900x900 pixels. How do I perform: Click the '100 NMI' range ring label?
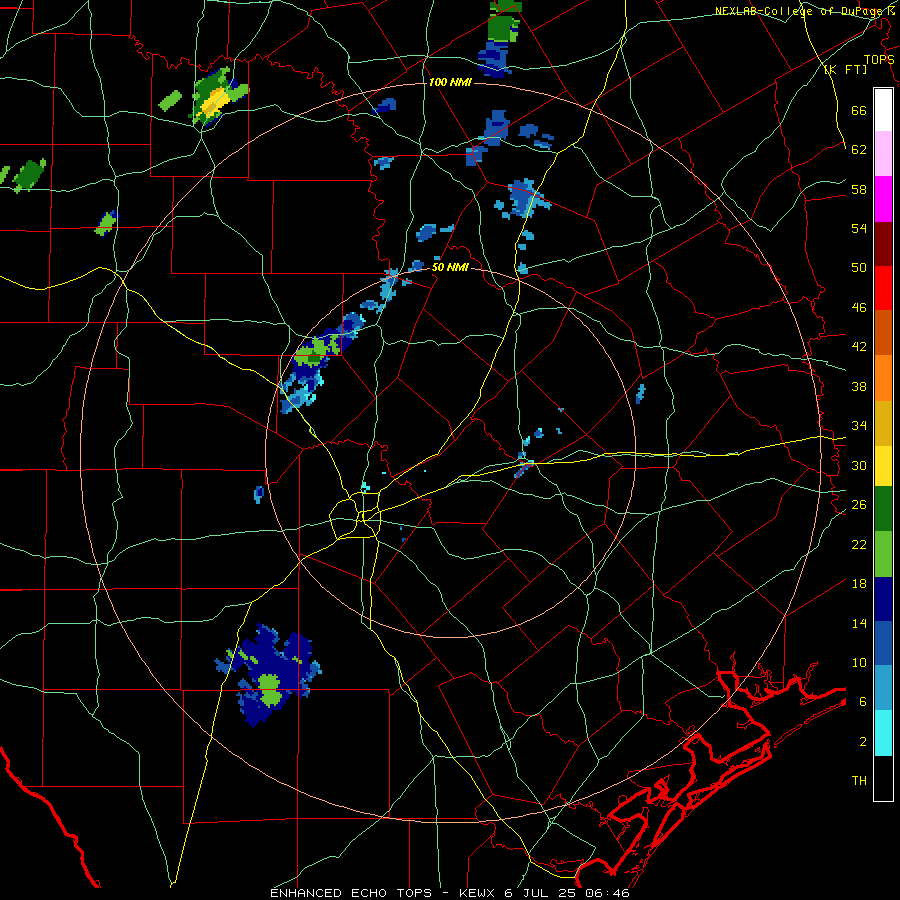[x=450, y=82]
